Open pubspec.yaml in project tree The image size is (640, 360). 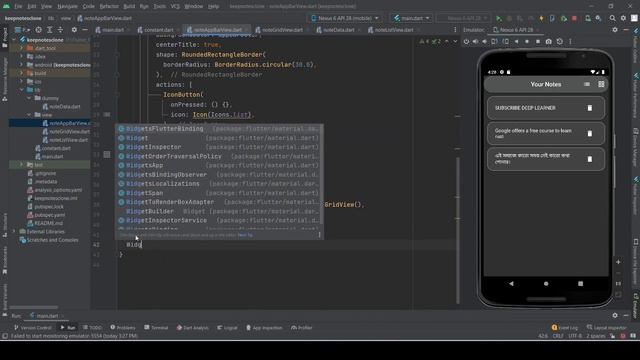coord(46,215)
